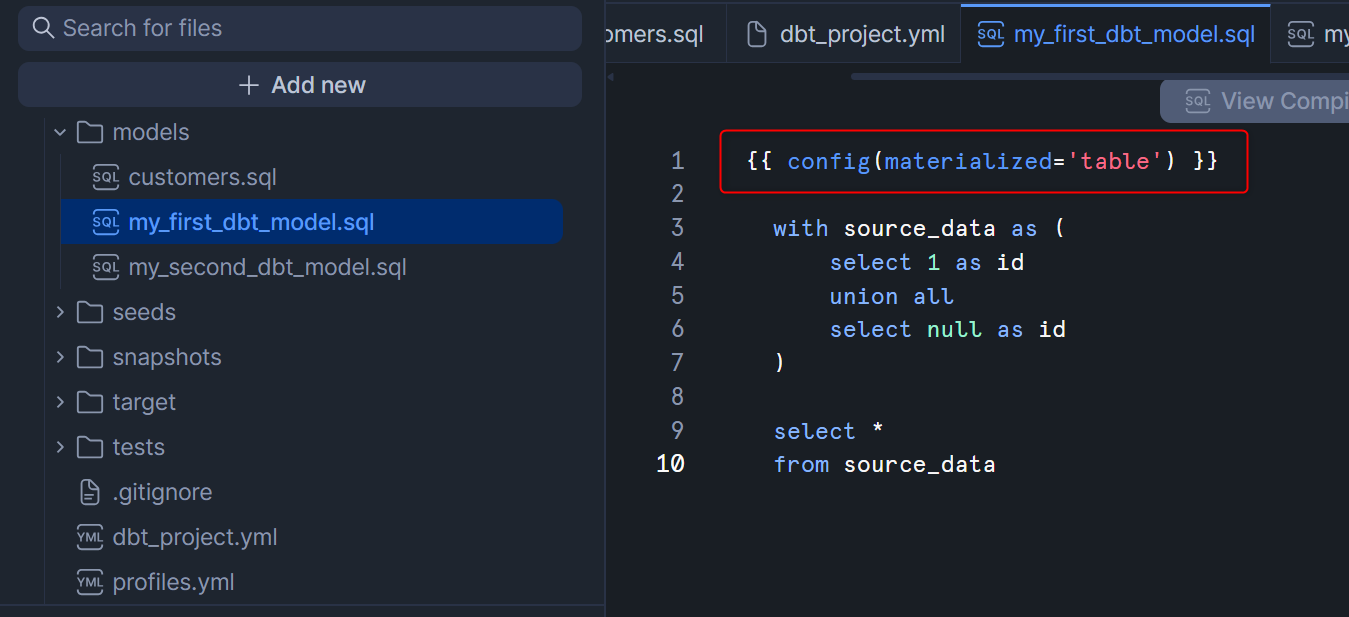Click the 'select 1 as id' code line
Screen dimensions: 1349x617
(x=927, y=262)
